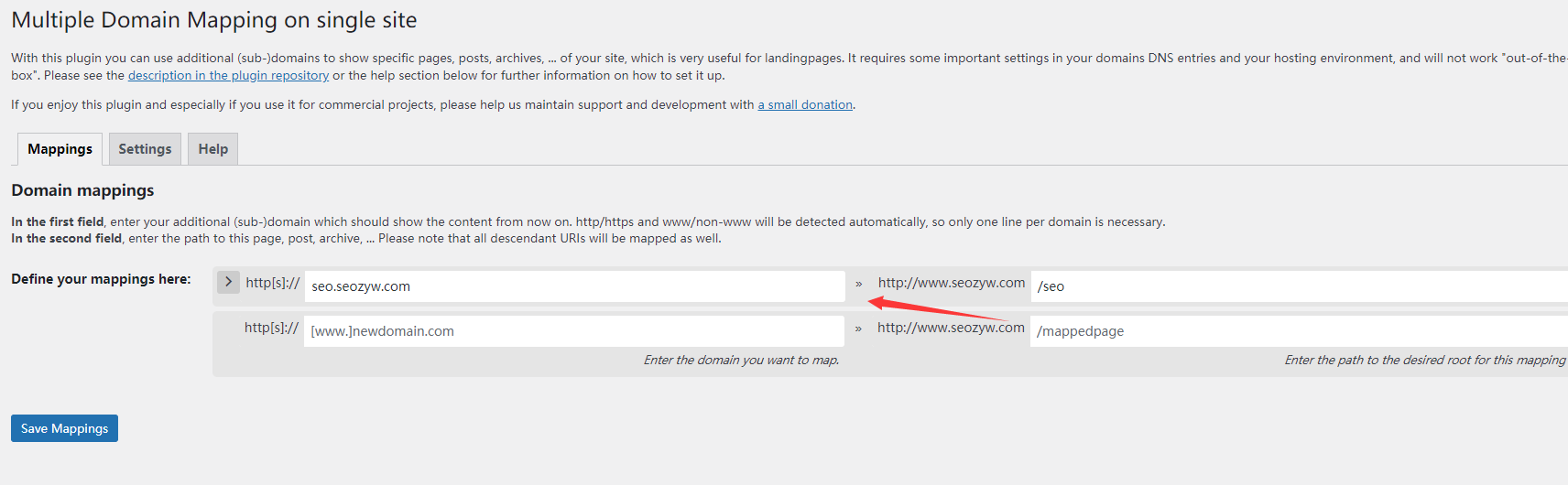Save the mappings with the blue button
Viewport: 1568px width, 485px height.
click(x=64, y=428)
